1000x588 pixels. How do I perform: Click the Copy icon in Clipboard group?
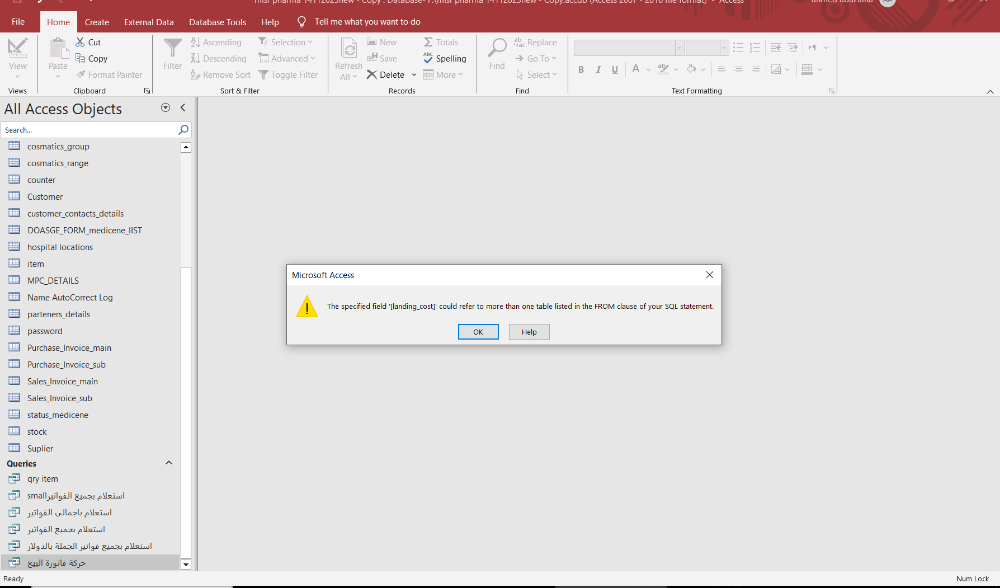click(x=80, y=58)
